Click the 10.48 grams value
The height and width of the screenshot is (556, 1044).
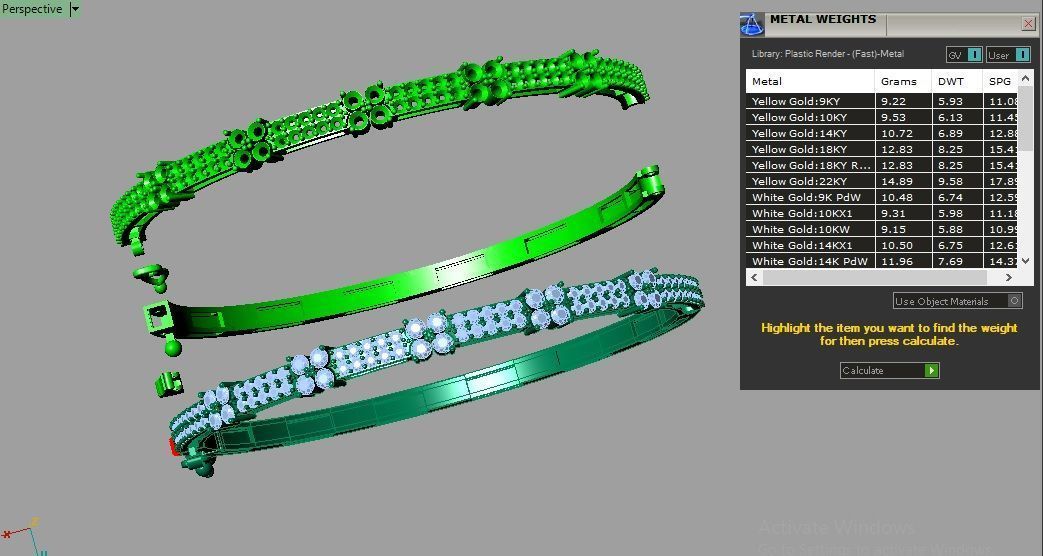[897, 197]
